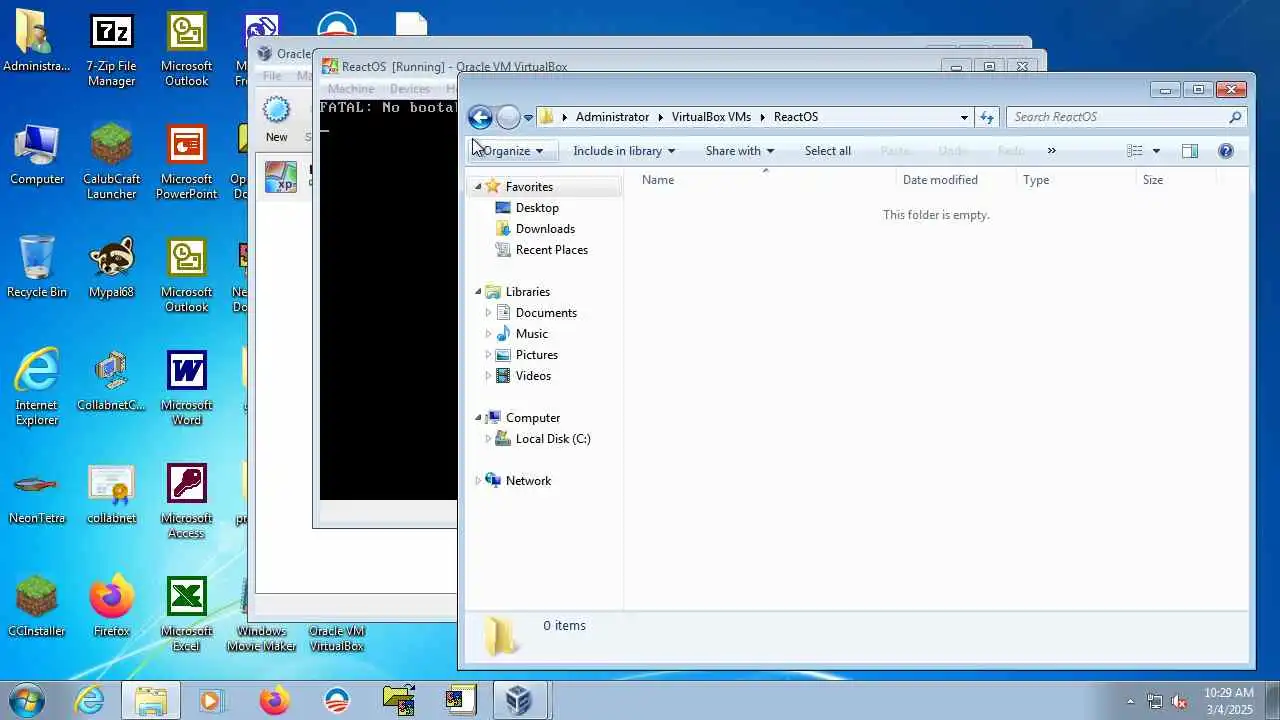Open the Firefox desktop icon

click(x=111, y=606)
